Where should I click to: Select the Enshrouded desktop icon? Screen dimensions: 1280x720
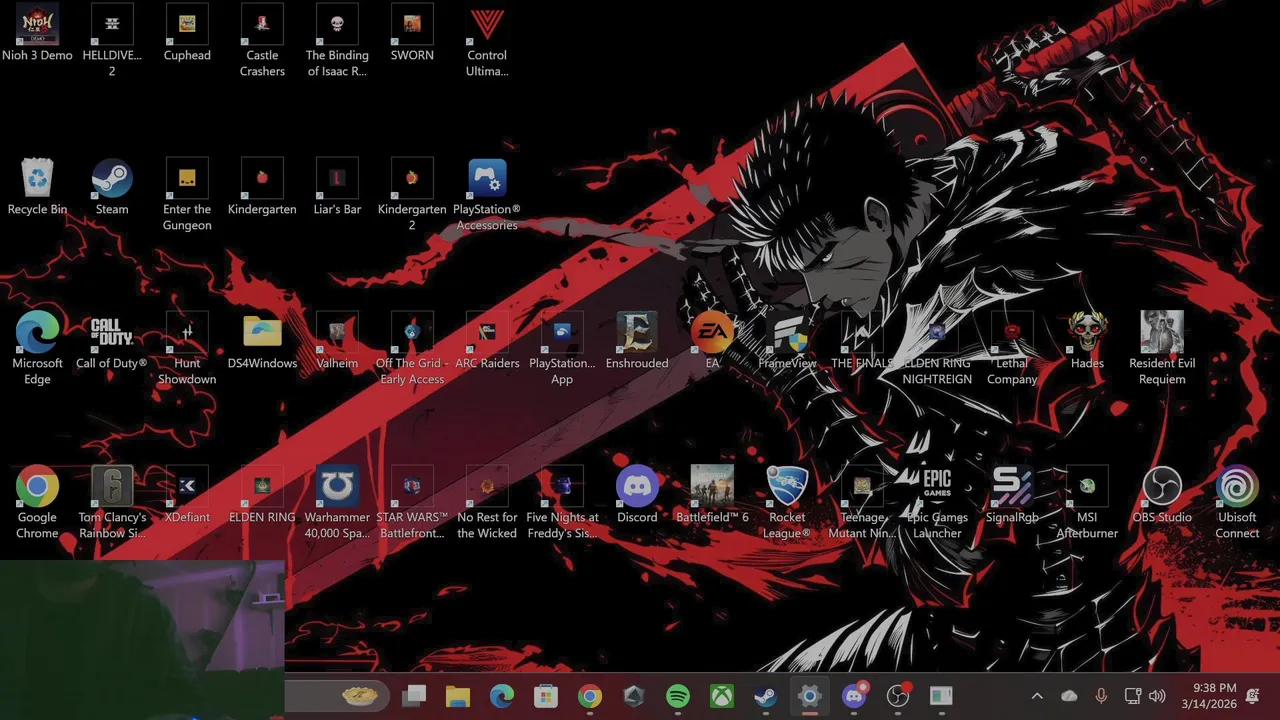(637, 341)
